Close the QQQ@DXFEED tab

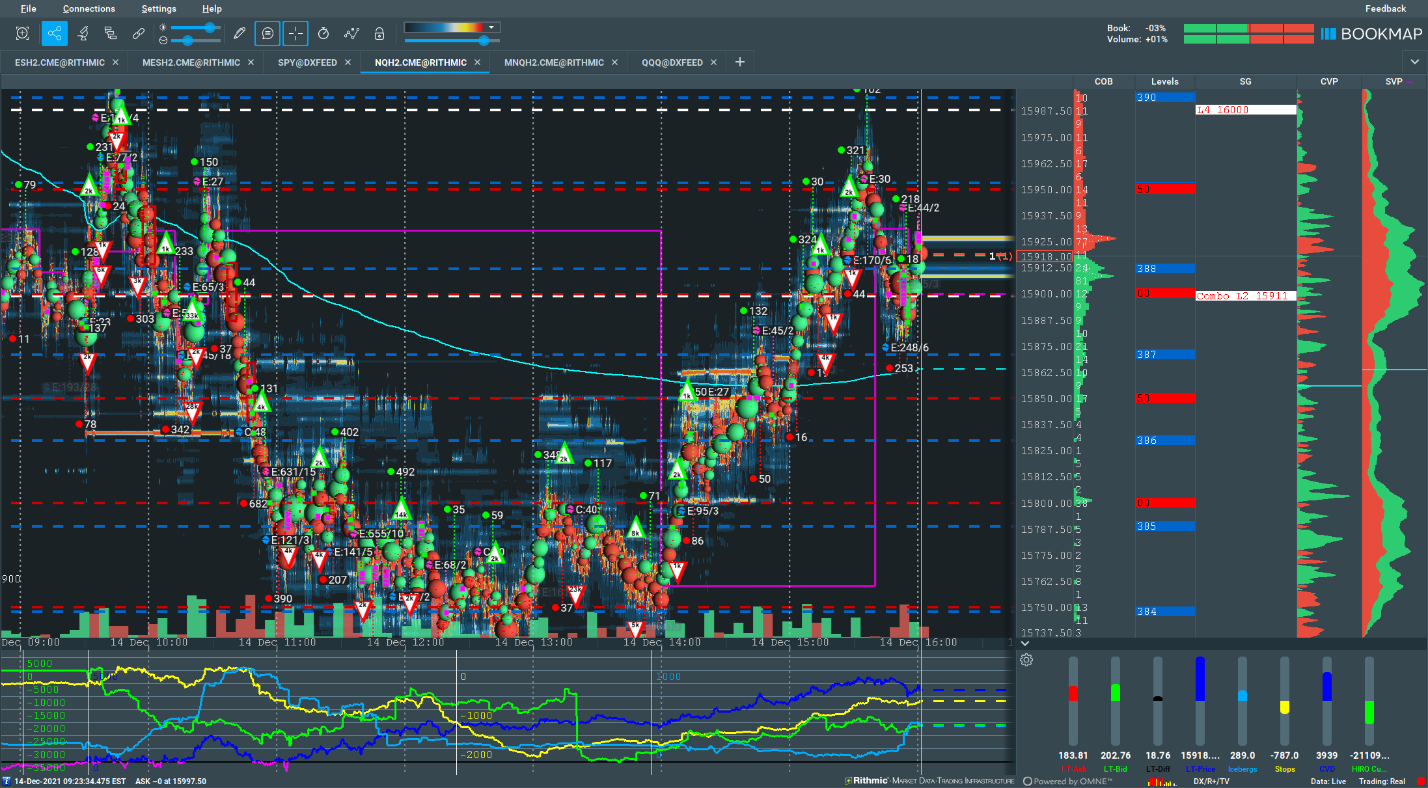[x=713, y=62]
